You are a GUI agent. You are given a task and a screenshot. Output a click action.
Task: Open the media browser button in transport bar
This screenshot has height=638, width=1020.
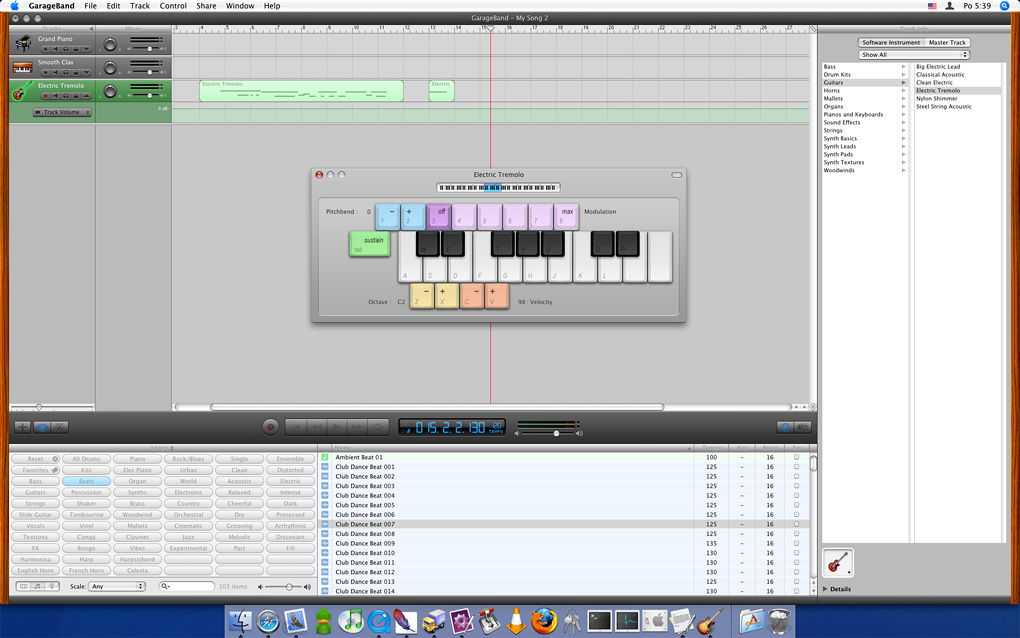803,427
